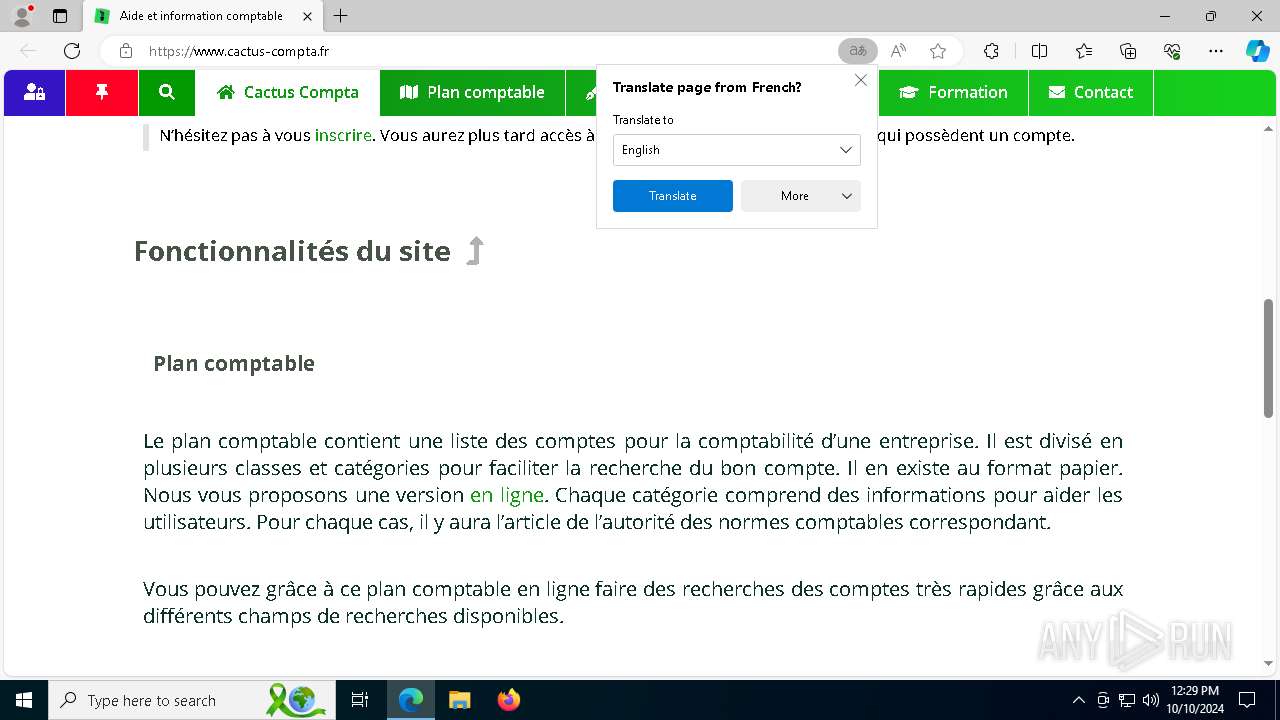This screenshot has width=1280, height=720.
Task: Open the Translate to English language dropdown
Action: coord(737,150)
